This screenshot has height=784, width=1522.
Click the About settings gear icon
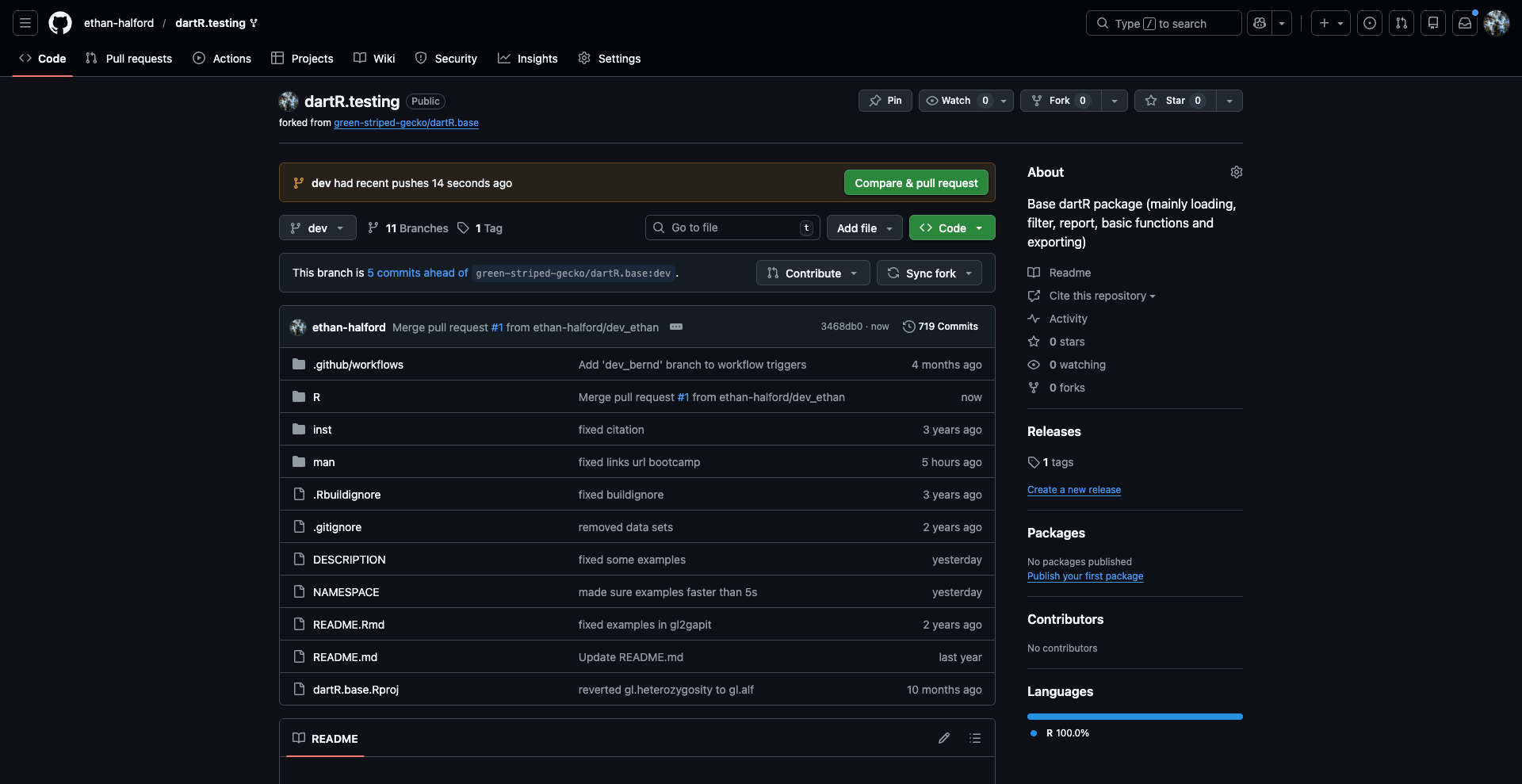tap(1236, 172)
